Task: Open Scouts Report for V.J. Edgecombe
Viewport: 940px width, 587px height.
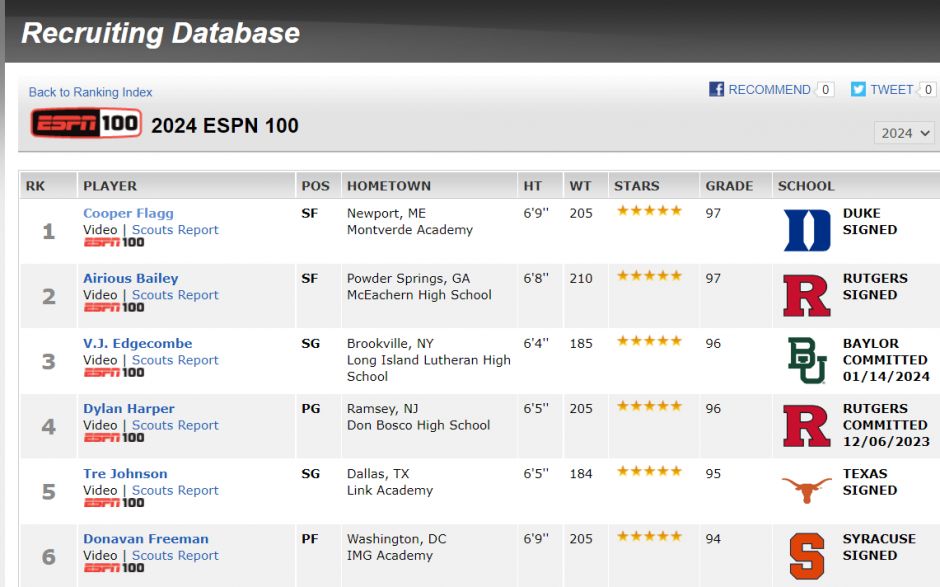Action: tap(175, 360)
